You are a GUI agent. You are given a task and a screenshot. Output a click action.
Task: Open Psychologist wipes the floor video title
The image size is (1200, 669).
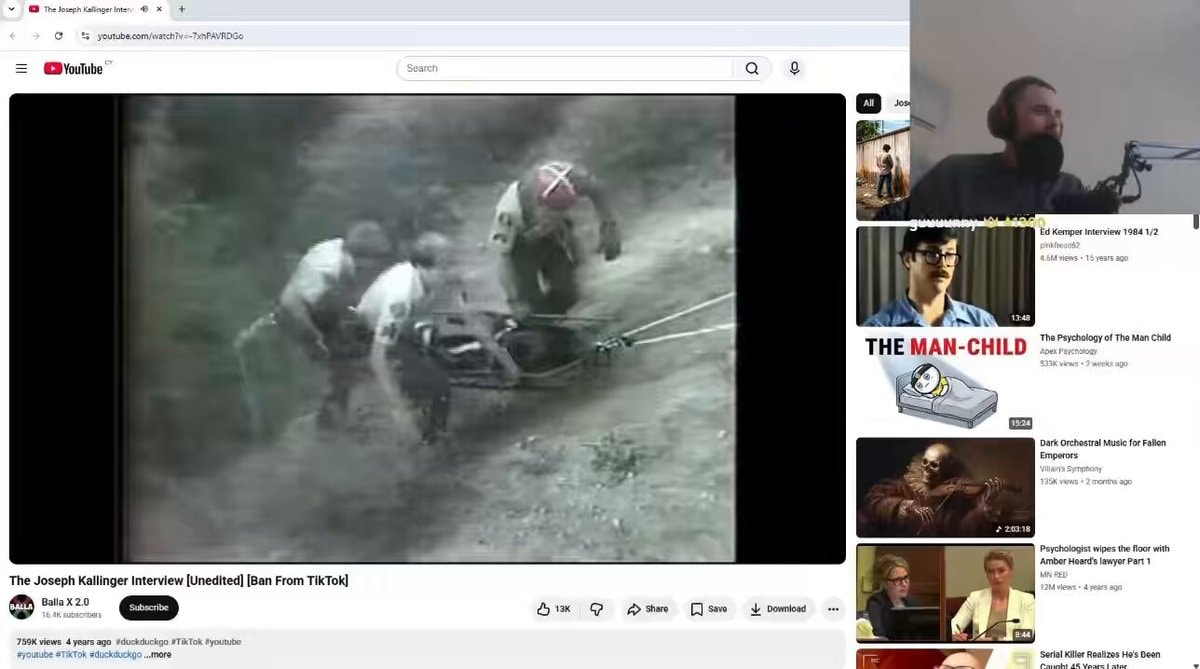click(x=1104, y=555)
